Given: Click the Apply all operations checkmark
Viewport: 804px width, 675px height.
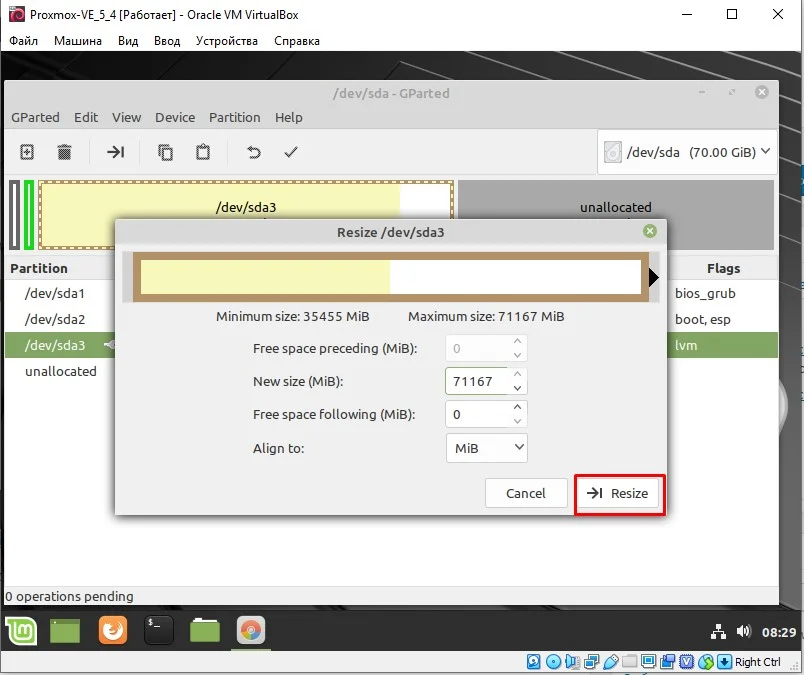Looking at the screenshot, I should (x=291, y=152).
